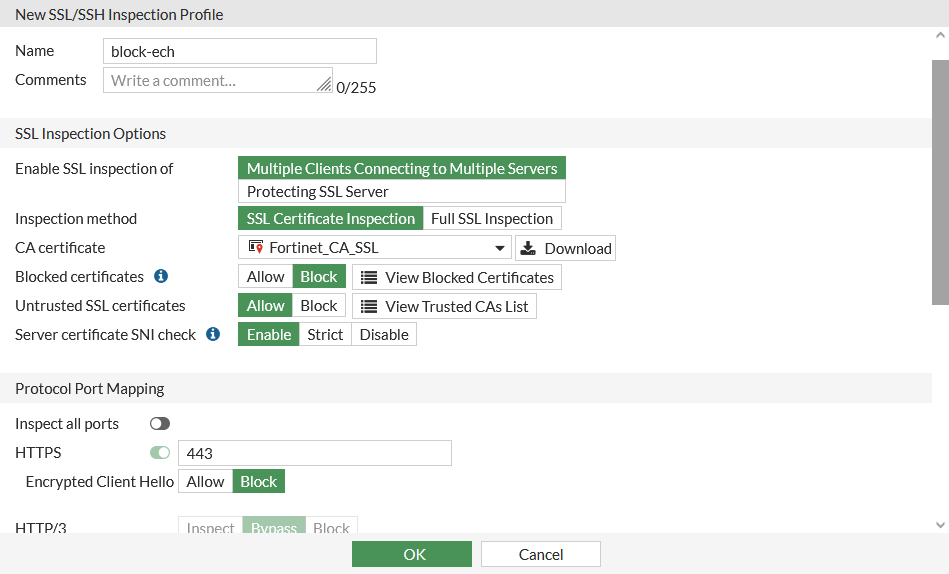This screenshot has width=949, height=574.
Task: Open the View Blocked Certificates list
Action: tap(457, 277)
